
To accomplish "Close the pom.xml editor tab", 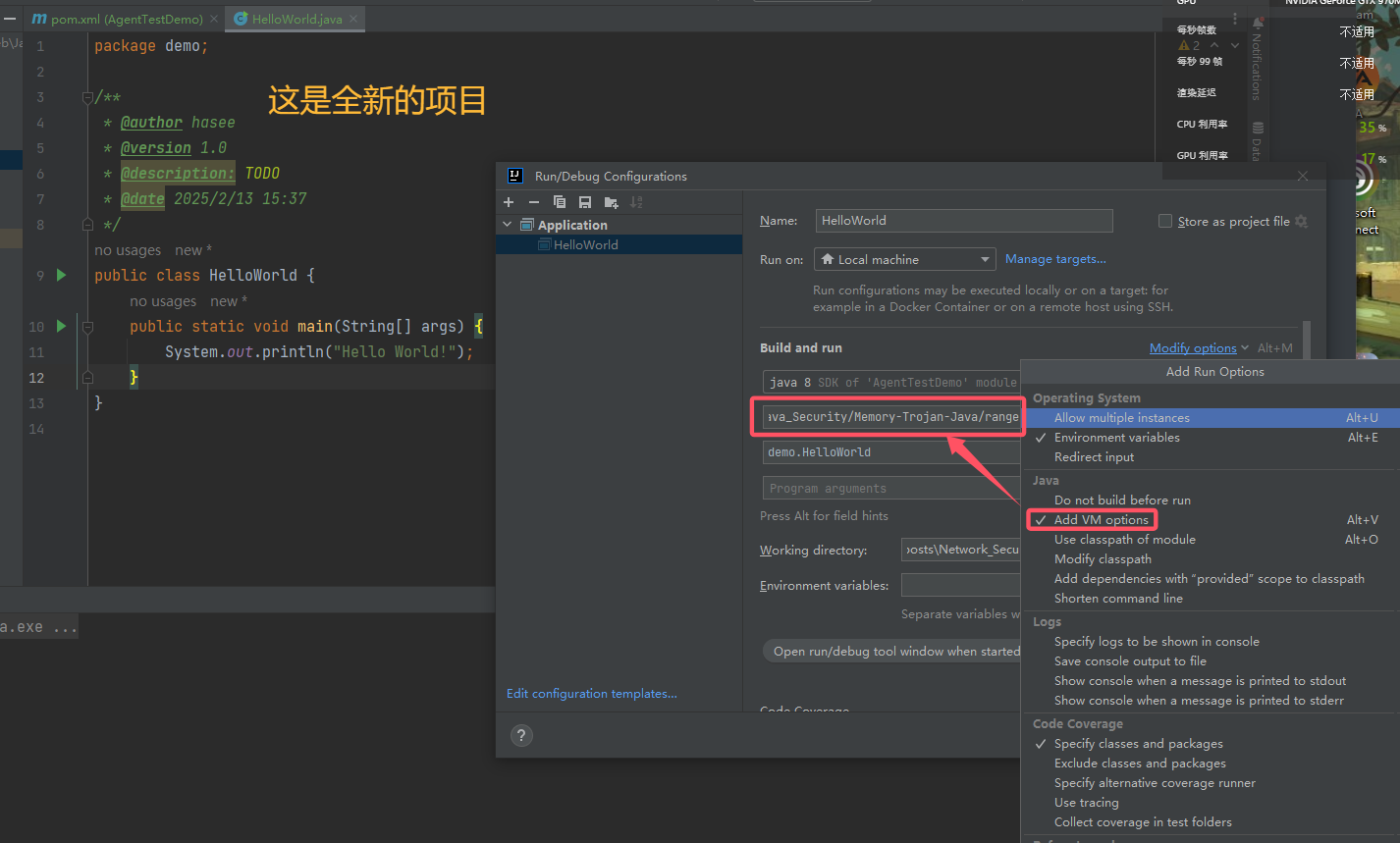I will coord(214,19).
